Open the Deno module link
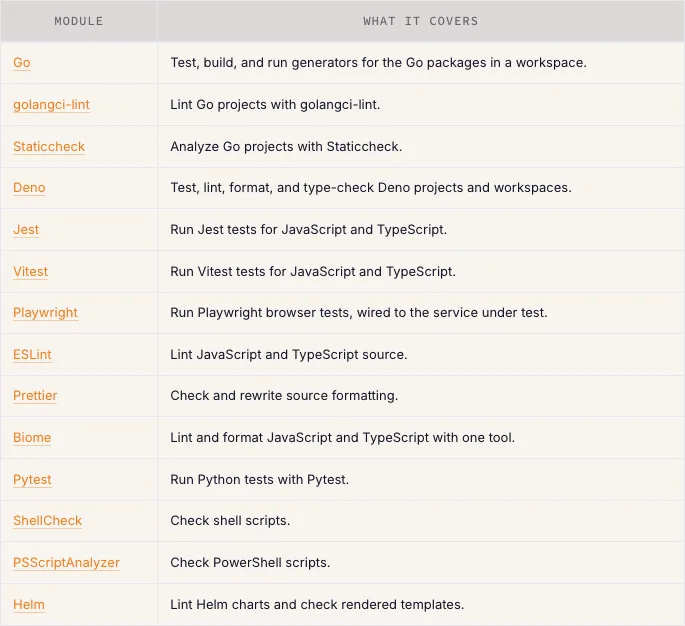 29,187
